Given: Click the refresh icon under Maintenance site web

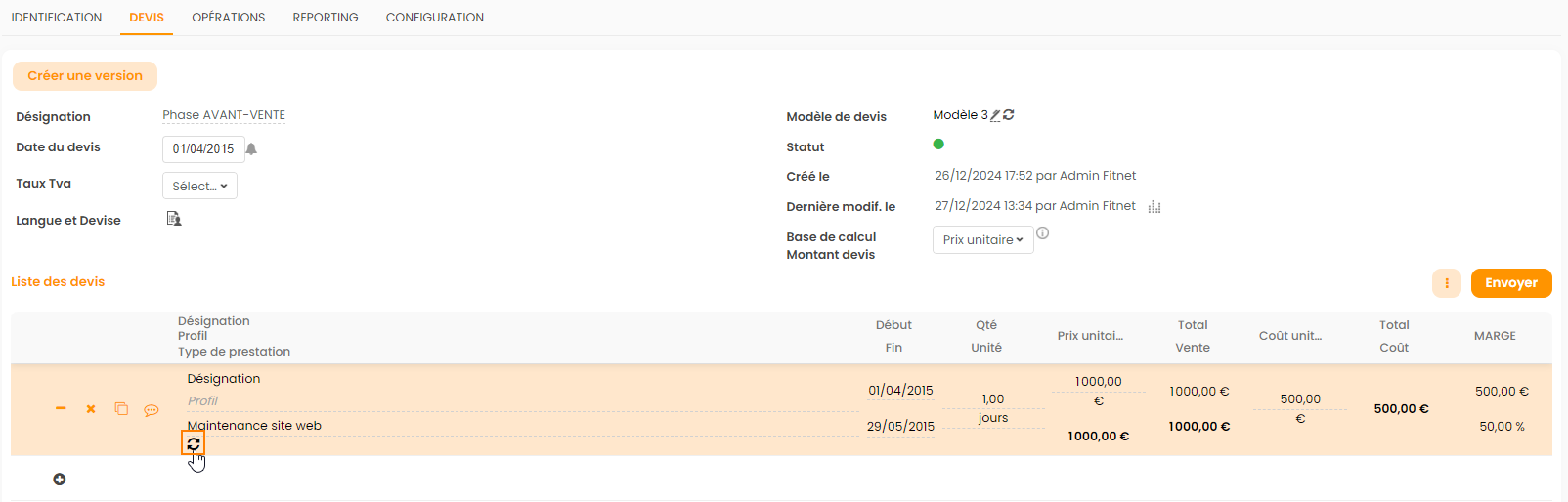Looking at the screenshot, I should tap(194, 444).
